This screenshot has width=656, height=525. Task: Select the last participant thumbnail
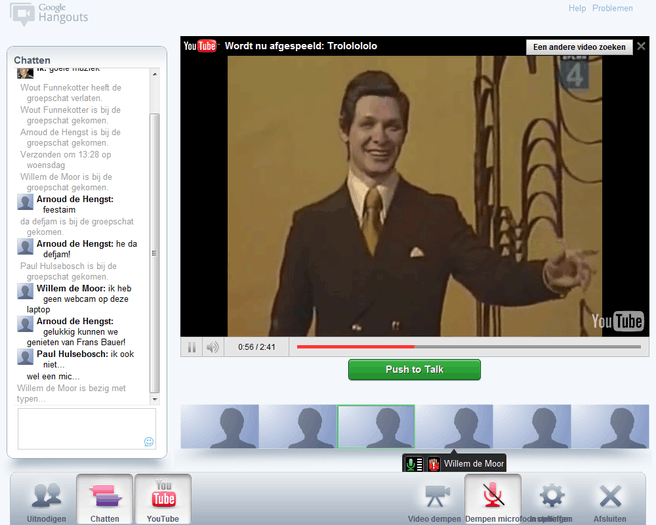click(x=610, y=427)
